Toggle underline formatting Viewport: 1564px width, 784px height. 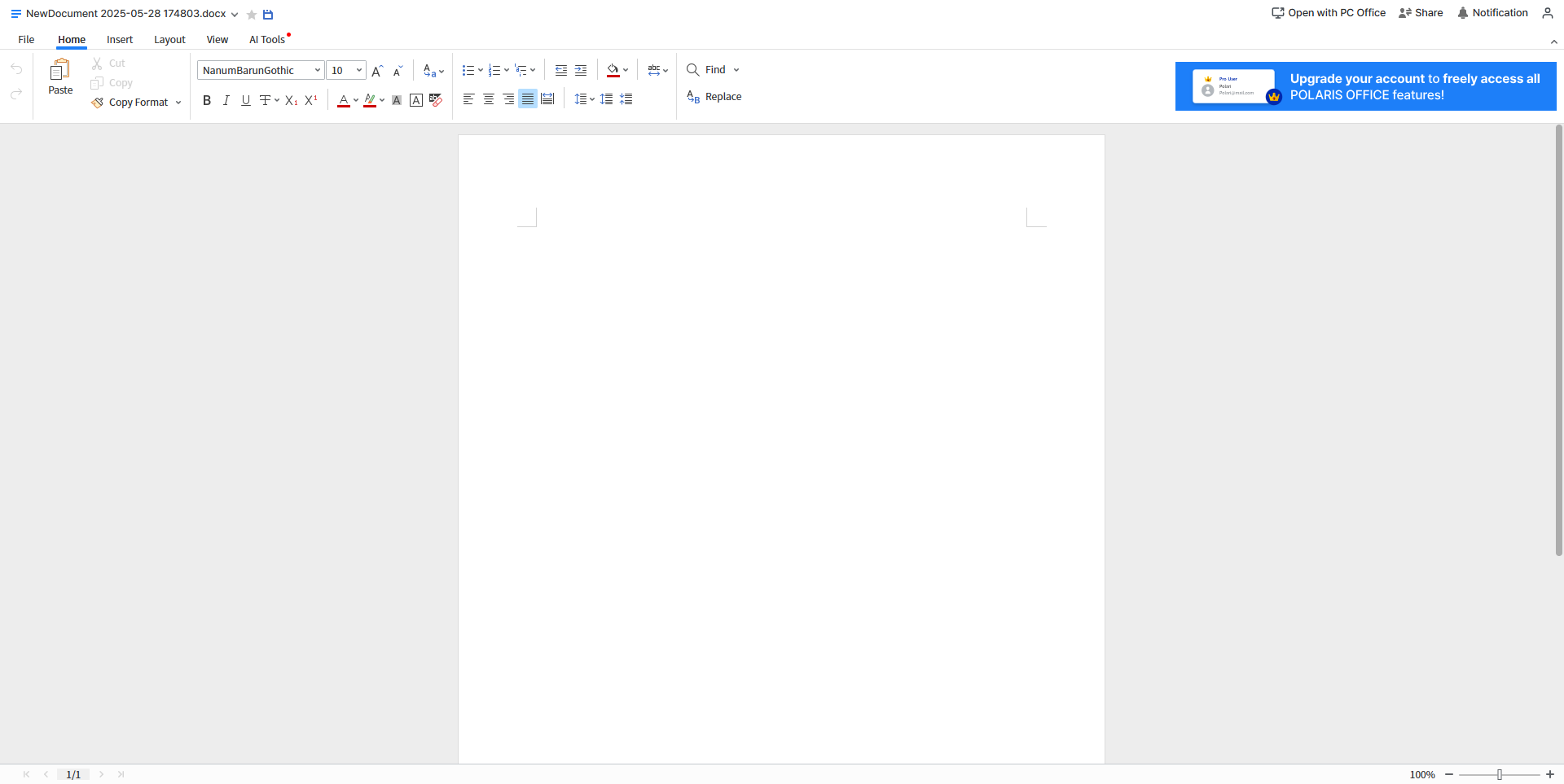pyautogui.click(x=246, y=100)
